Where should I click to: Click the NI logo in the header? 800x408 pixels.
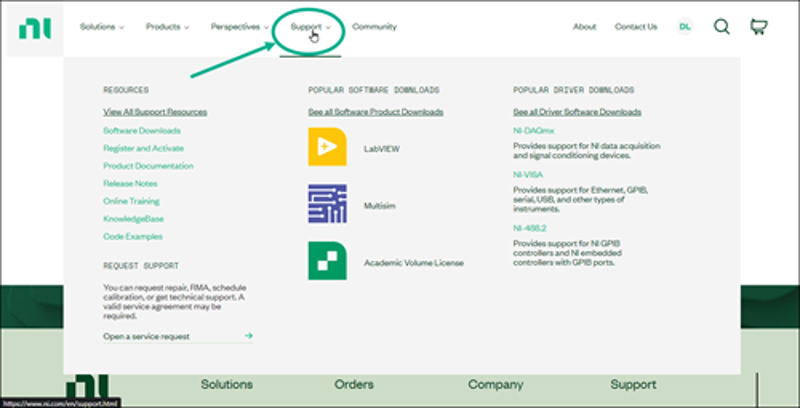click(x=35, y=28)
